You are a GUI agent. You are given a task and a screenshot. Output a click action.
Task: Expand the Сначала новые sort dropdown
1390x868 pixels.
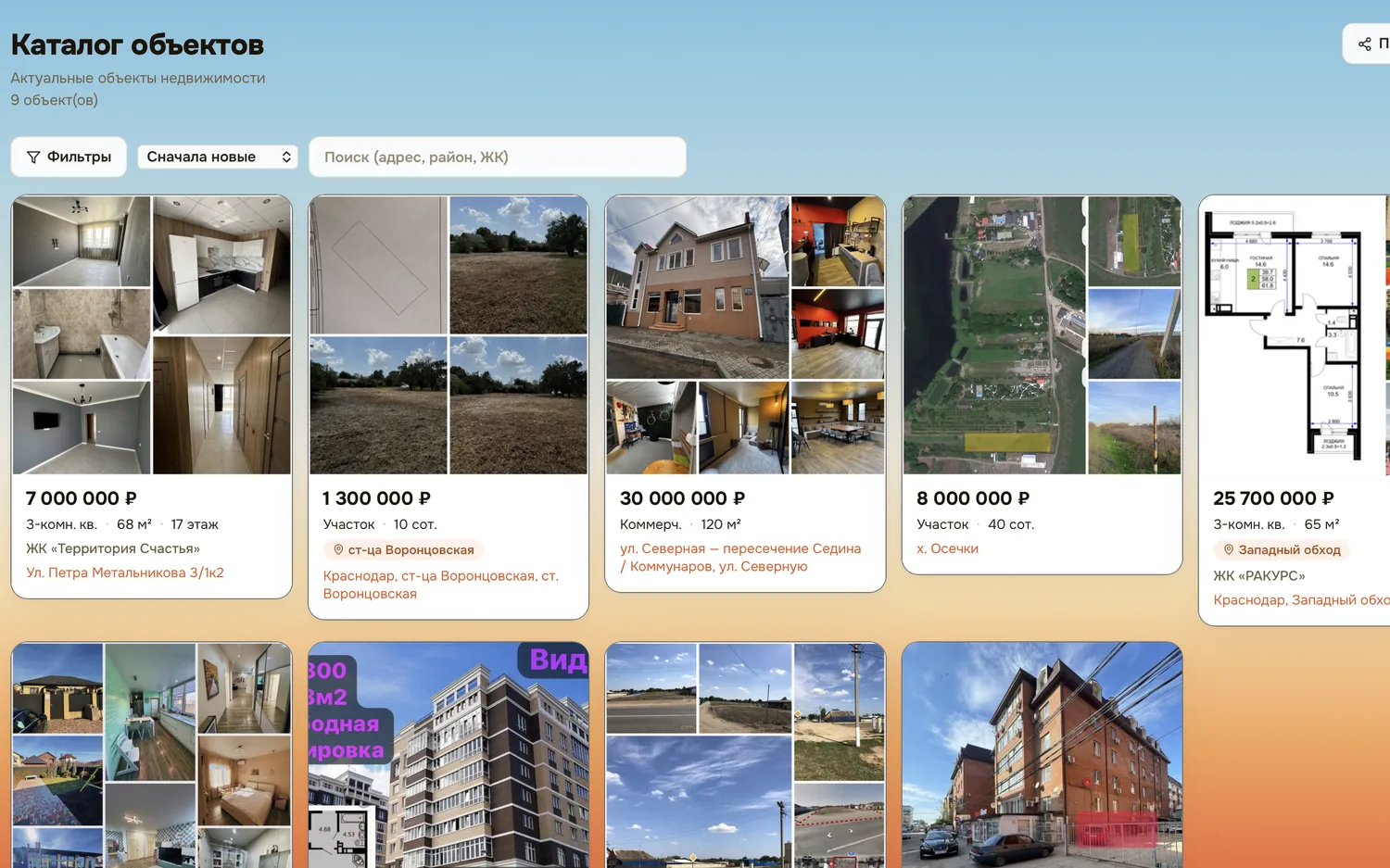pyautogui.click(x=219, y=157)
